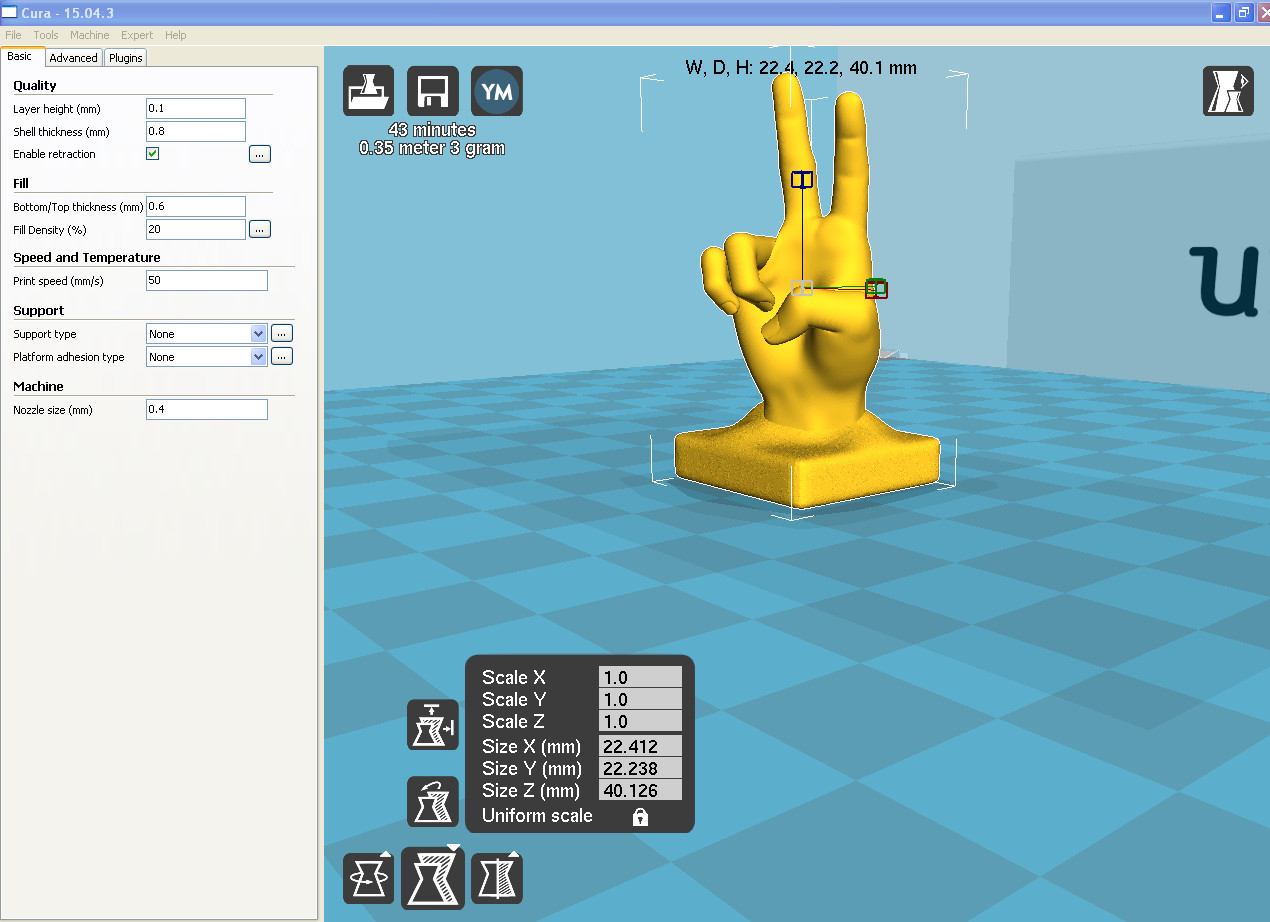1270x922 pixels.
Task: Click the Print speed input field
Action: tap(206, 280)
